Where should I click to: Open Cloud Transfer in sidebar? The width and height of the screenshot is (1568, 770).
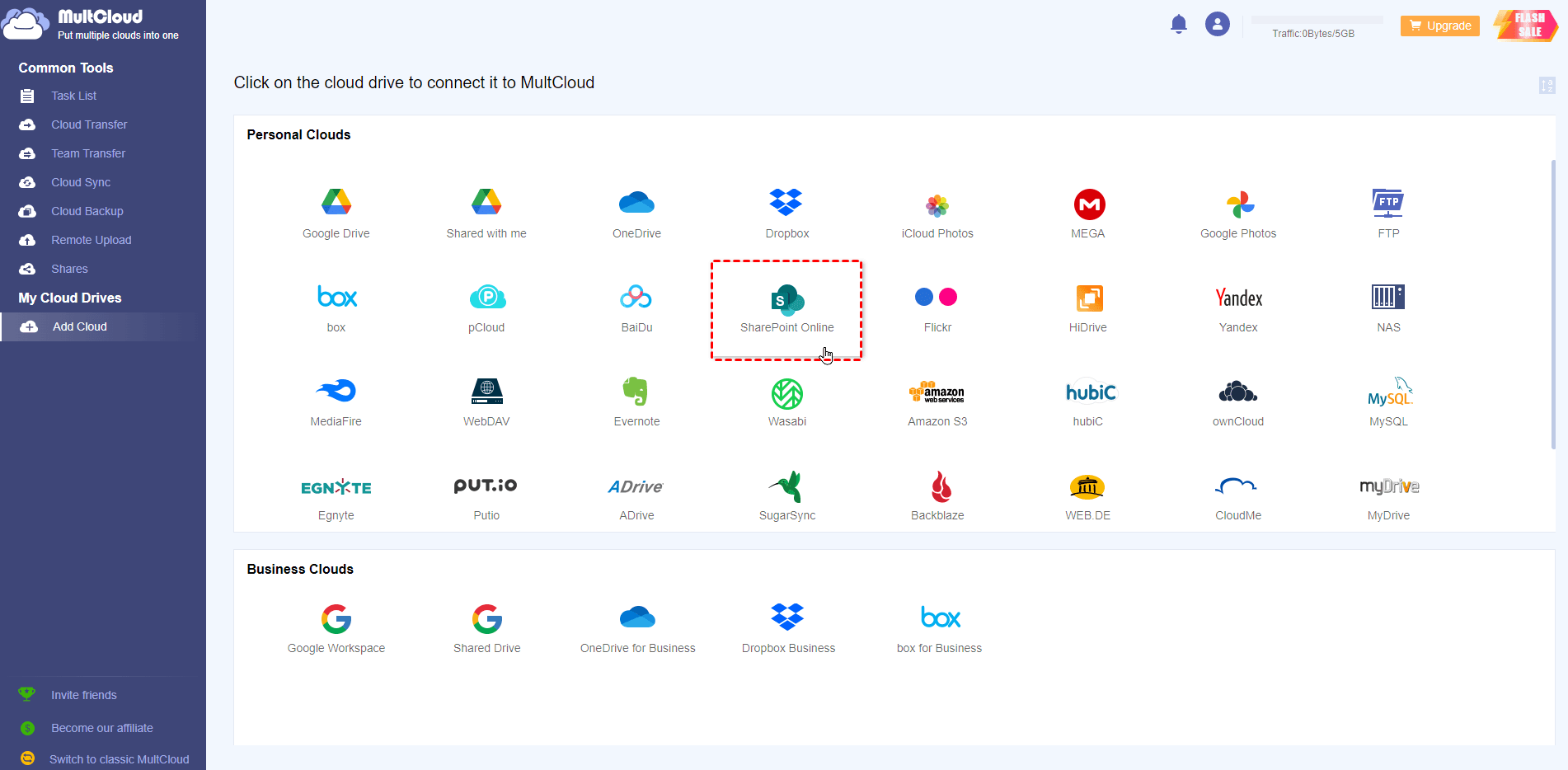coord(89,124)
